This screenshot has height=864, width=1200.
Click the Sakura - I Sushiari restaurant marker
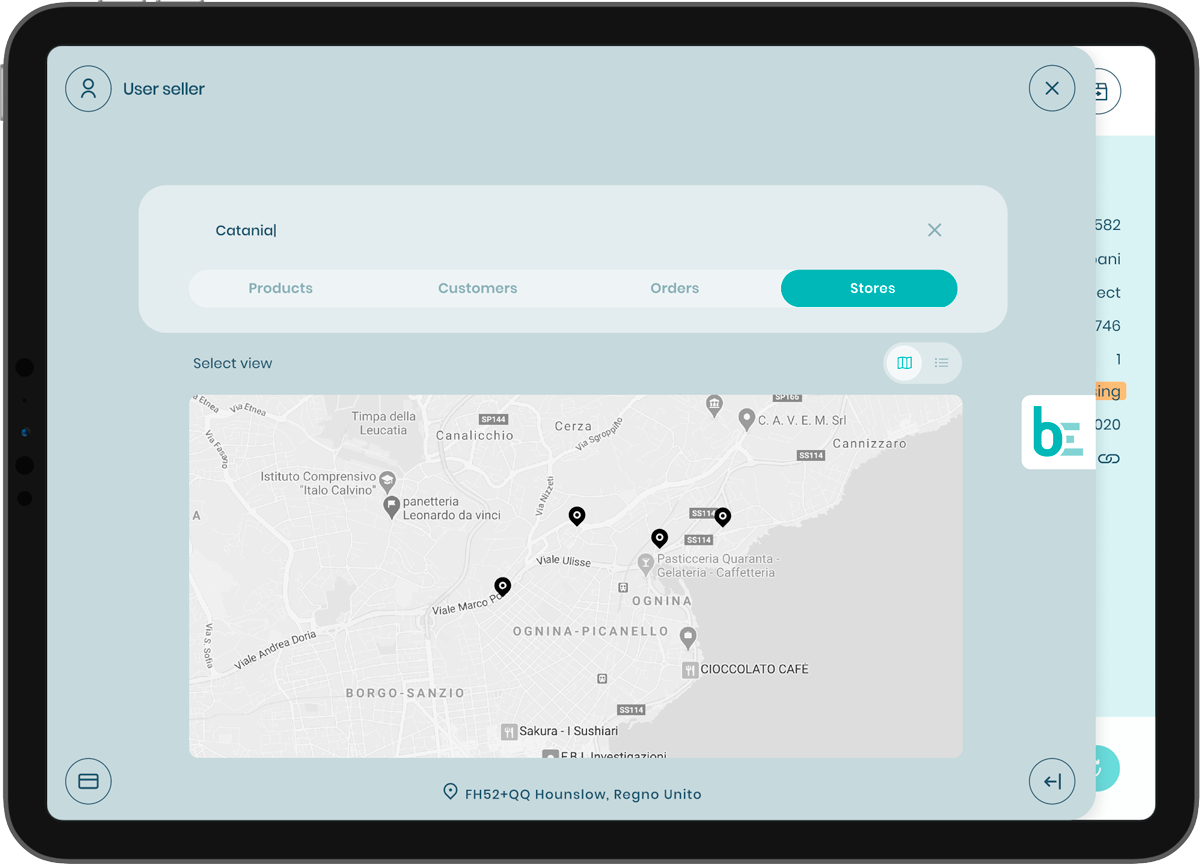tap(509, 732)
